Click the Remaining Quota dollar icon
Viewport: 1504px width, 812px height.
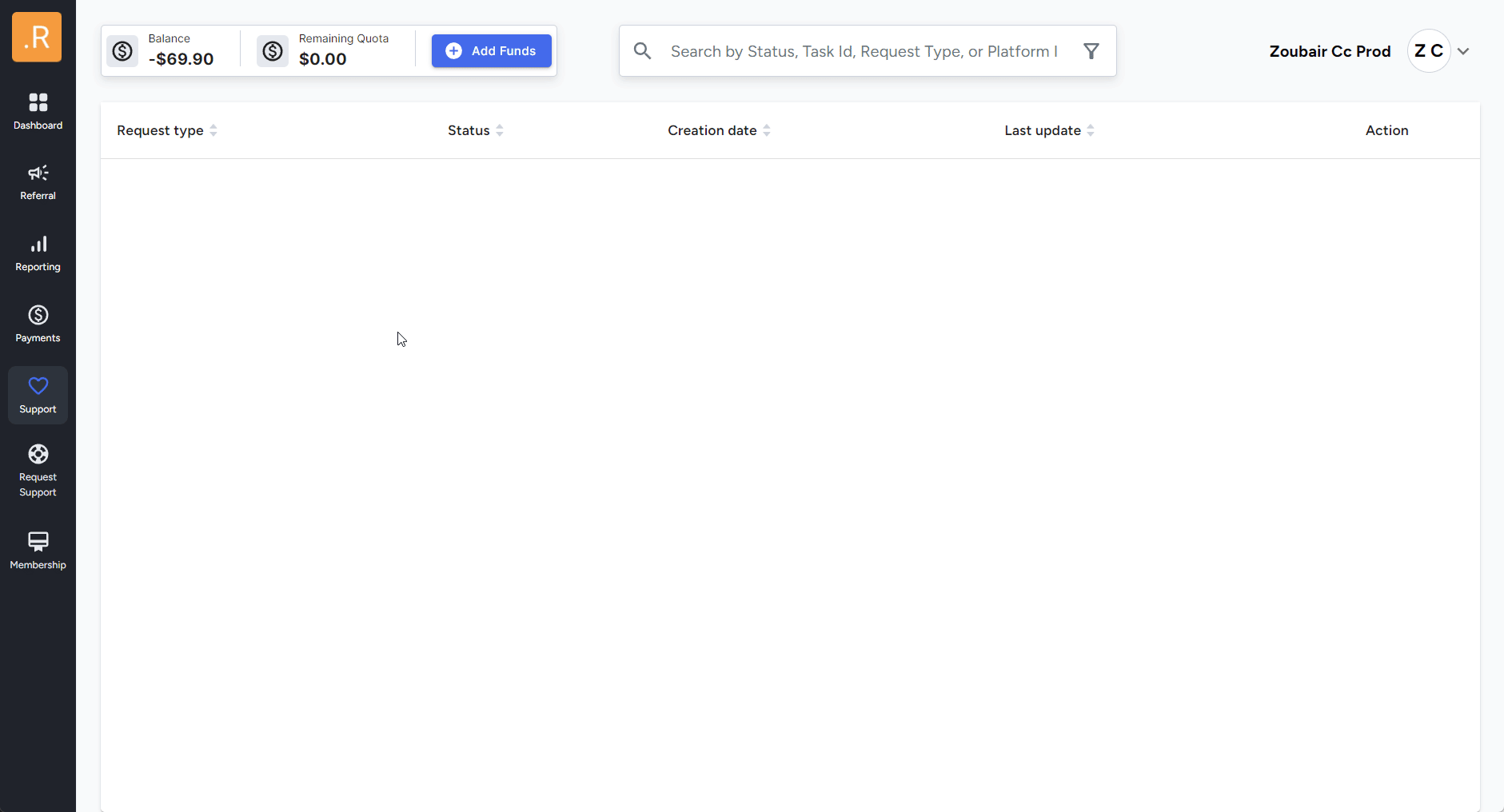tap(273, 51)
